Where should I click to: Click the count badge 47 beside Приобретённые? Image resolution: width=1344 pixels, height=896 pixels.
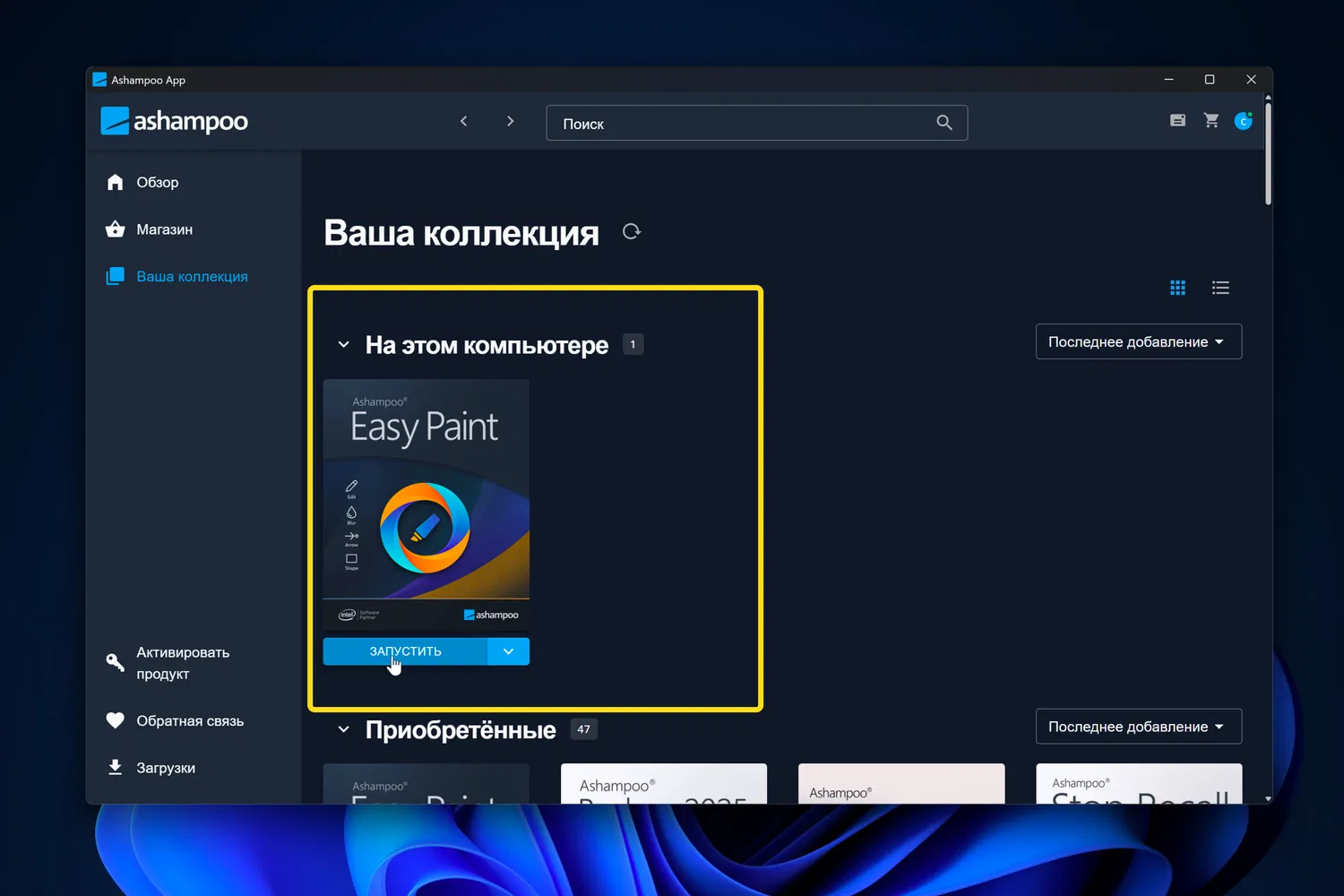click(583, 729)
